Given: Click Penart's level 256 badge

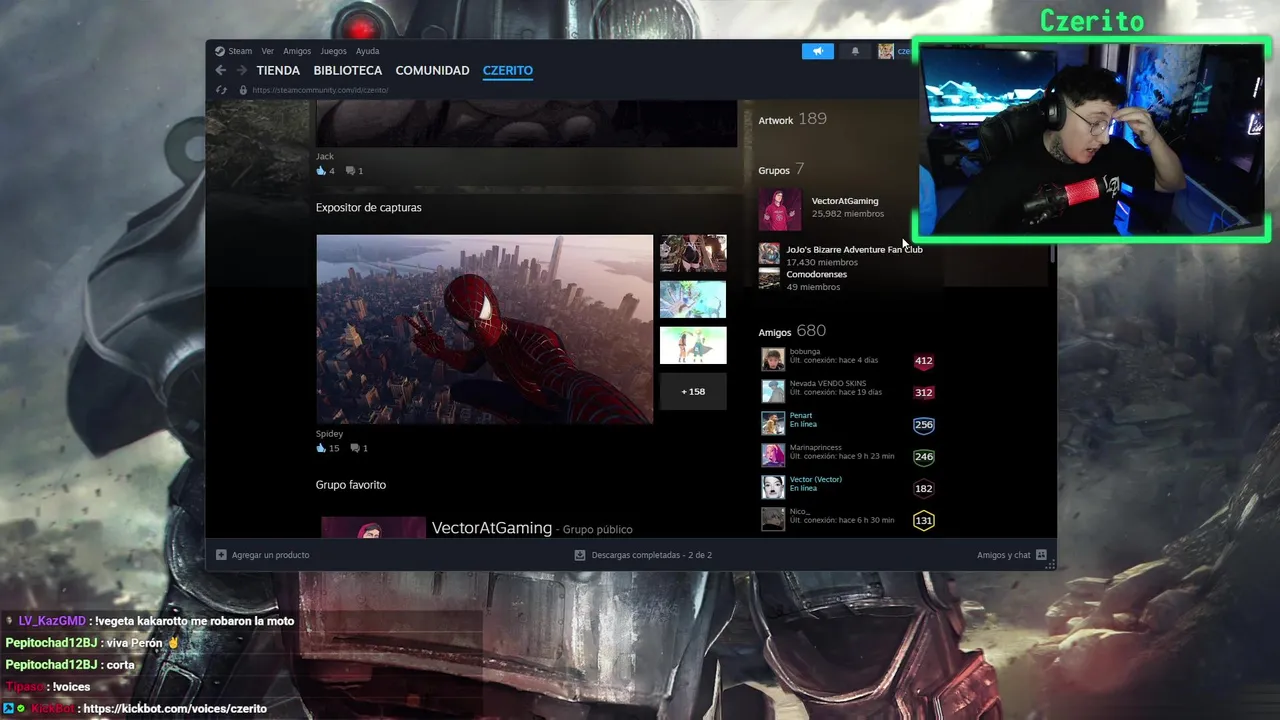Looking at the screenshot, I should (x=923, y=425).
